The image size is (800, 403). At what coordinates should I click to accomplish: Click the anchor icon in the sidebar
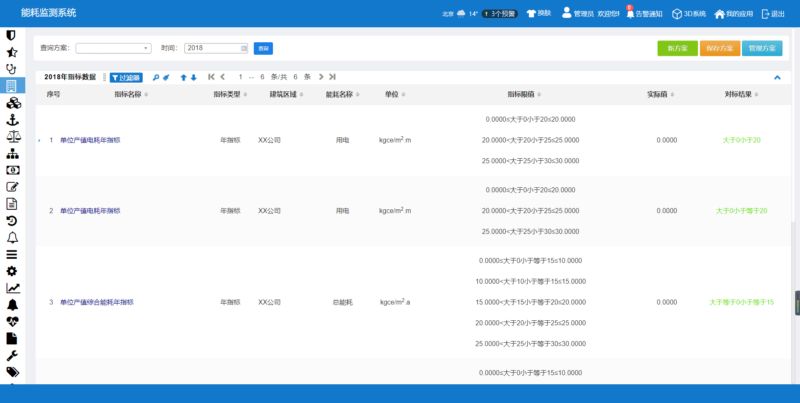click(12, 119)
